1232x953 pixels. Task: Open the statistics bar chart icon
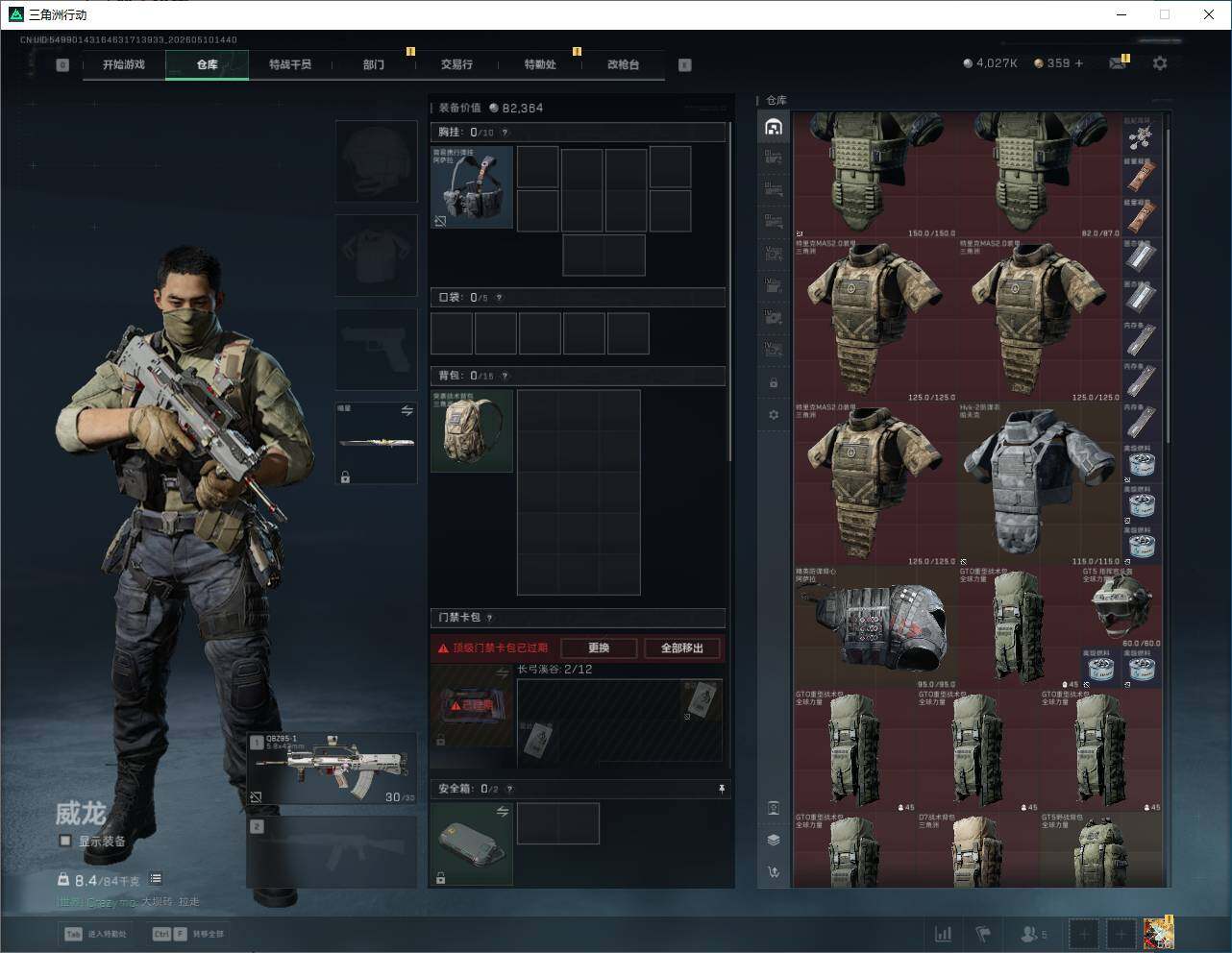click(x=944, y=934)
